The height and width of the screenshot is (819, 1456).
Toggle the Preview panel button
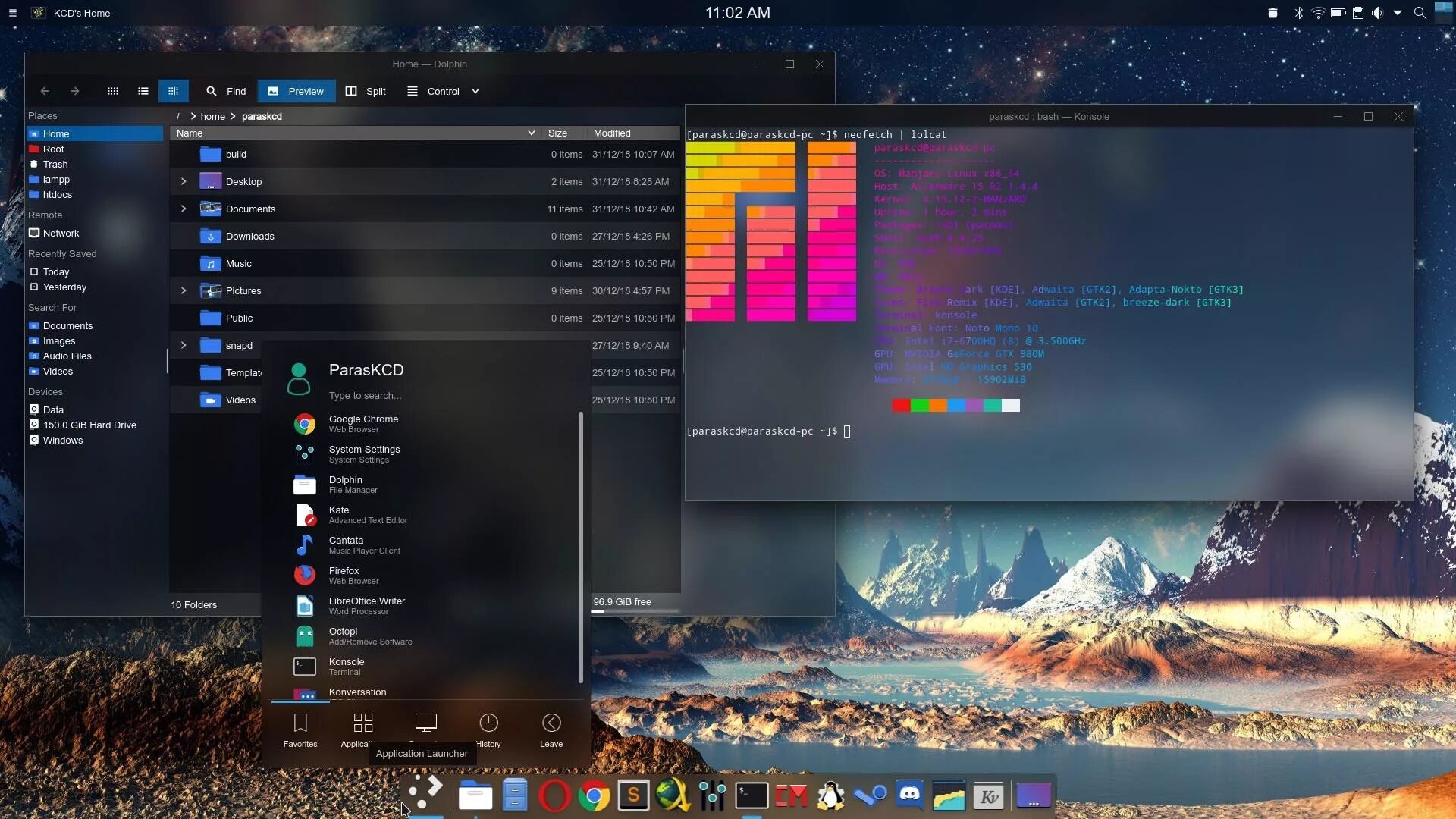tap(296, 91)
